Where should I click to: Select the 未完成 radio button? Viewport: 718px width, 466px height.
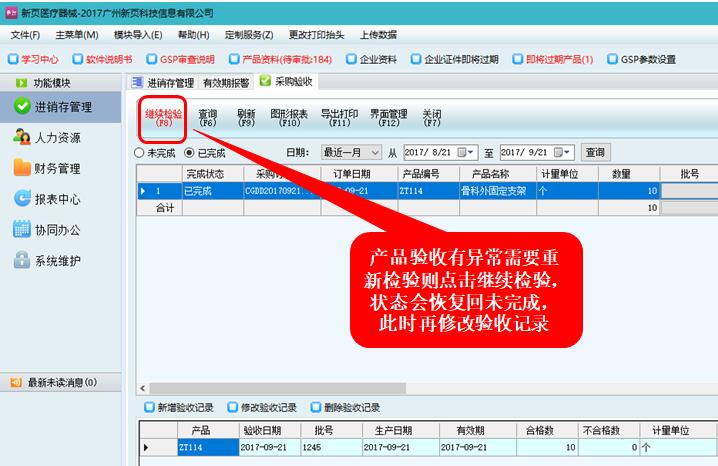click(140, 153)
